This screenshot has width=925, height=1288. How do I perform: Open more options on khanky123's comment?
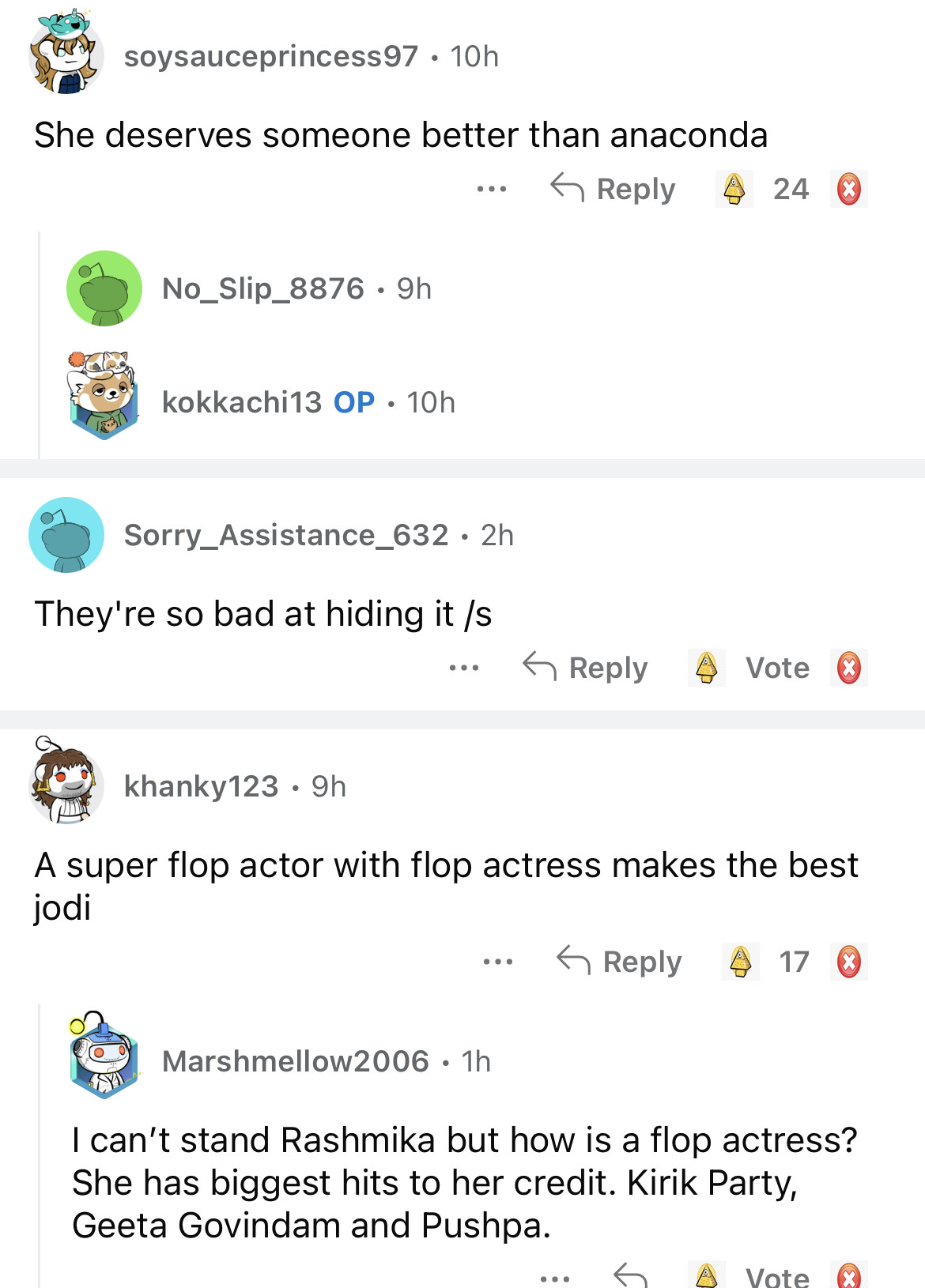coord(498,962)
